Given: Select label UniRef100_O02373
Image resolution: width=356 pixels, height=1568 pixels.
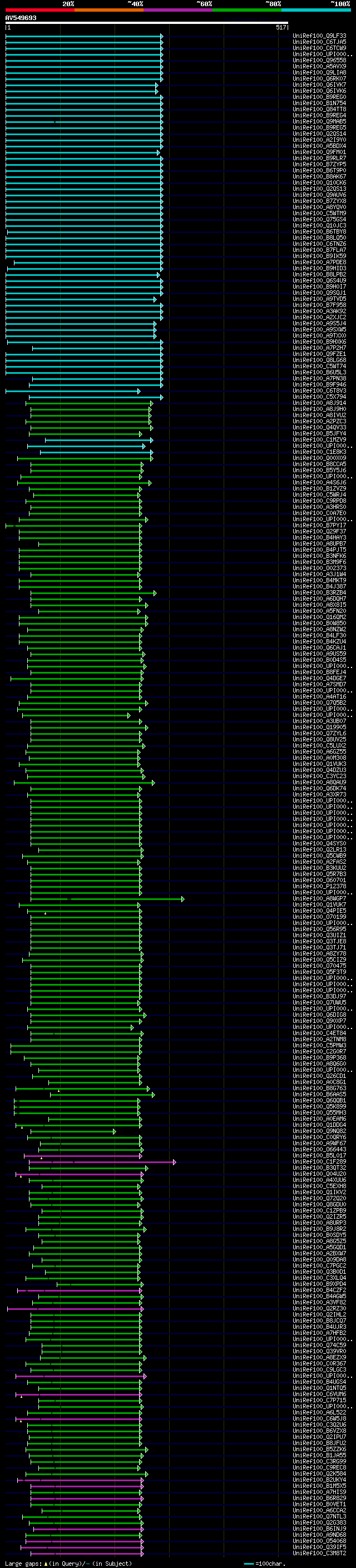Looking at the screenshot, I should (x=319, y=568).
